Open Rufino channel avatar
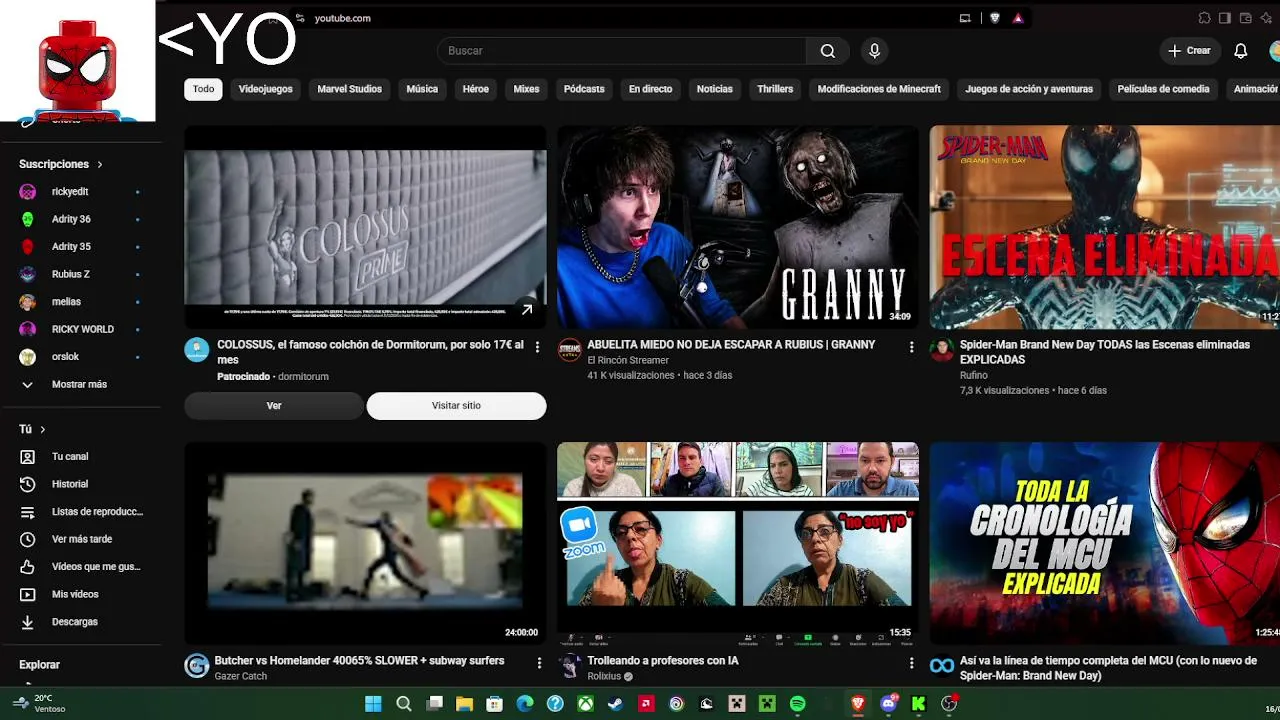The height and width of the screenshot is (720, 1280). [942, 349]
